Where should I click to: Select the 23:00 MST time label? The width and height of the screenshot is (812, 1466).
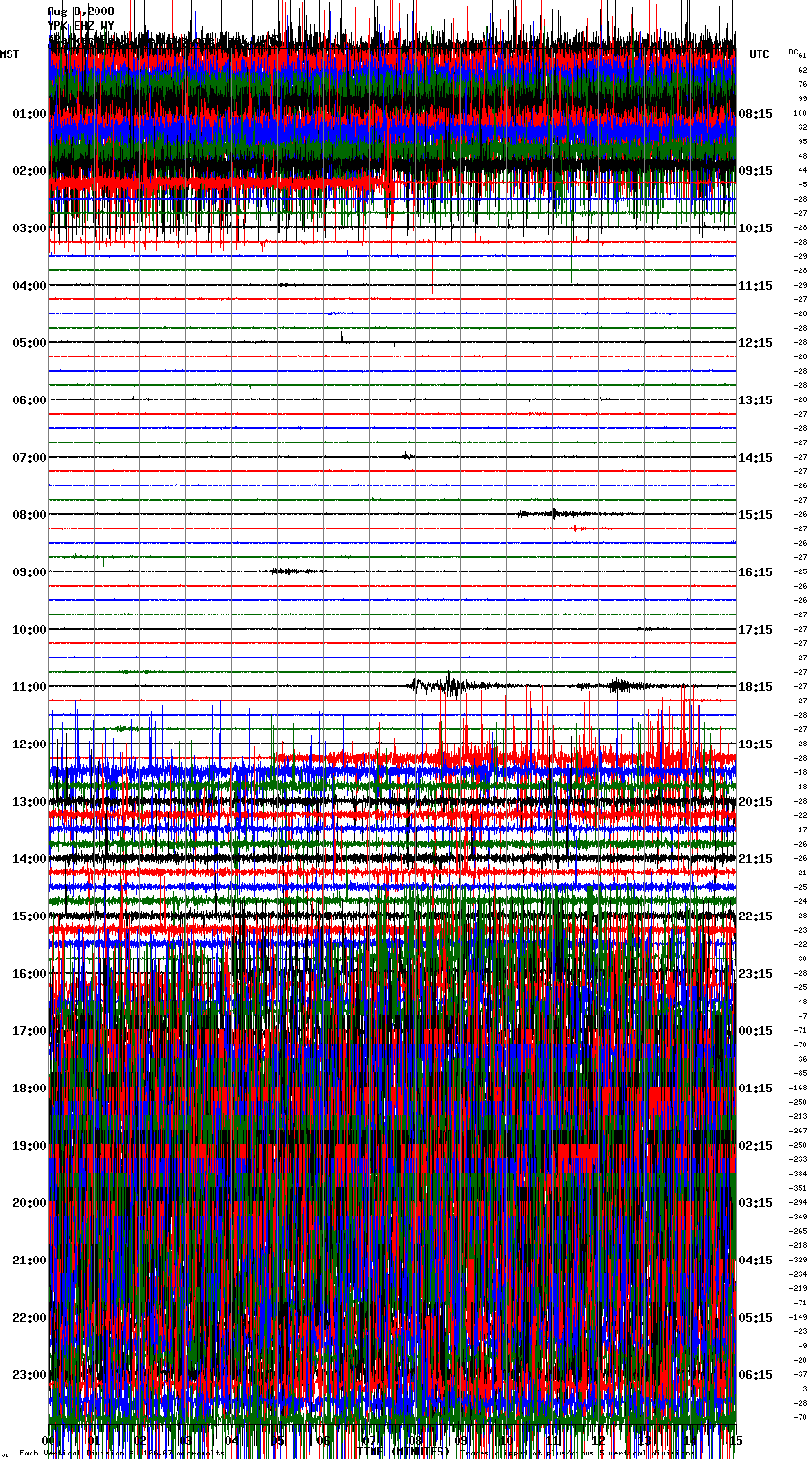coord(30,1375)
